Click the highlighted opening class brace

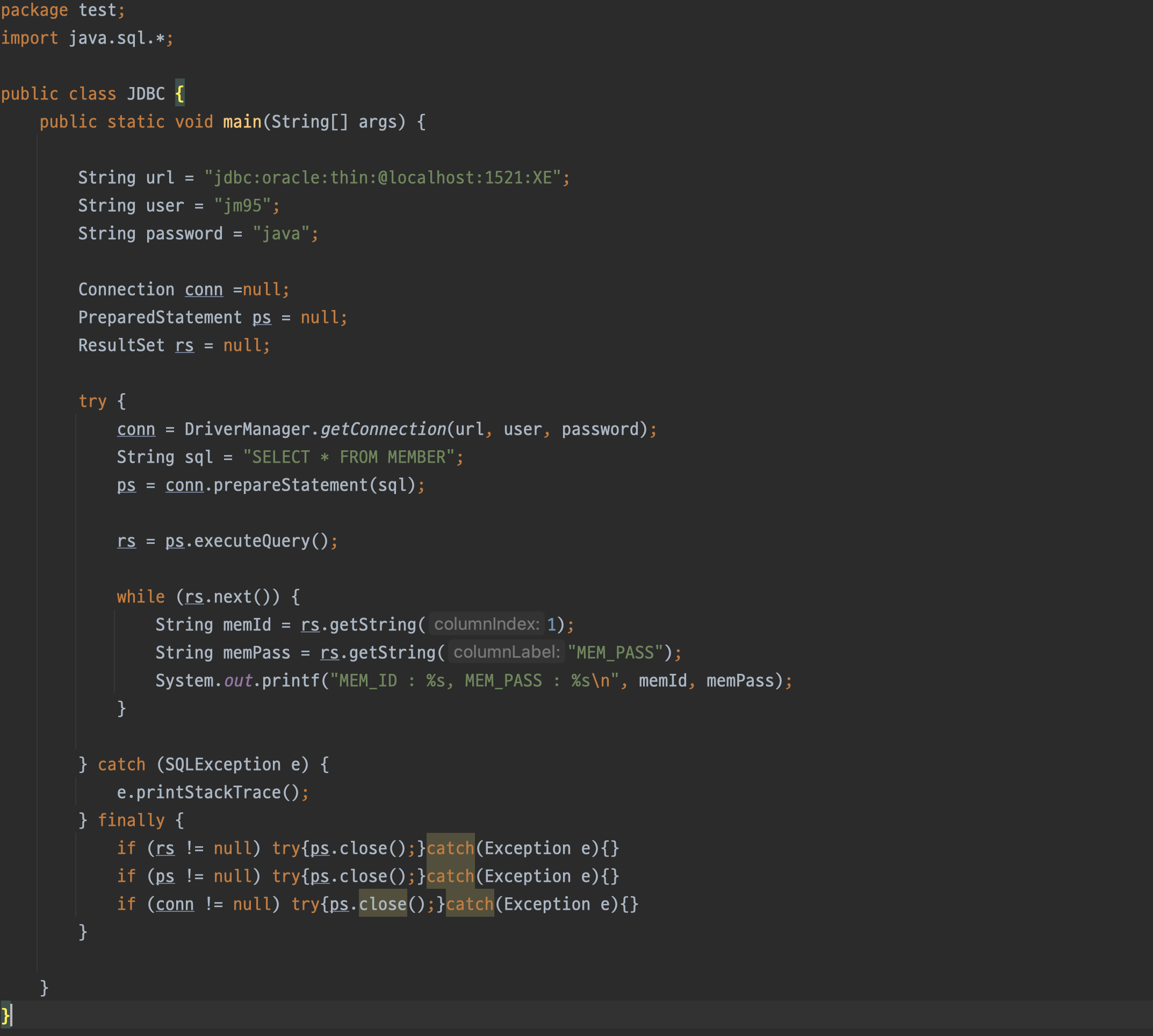click(180, 94)
